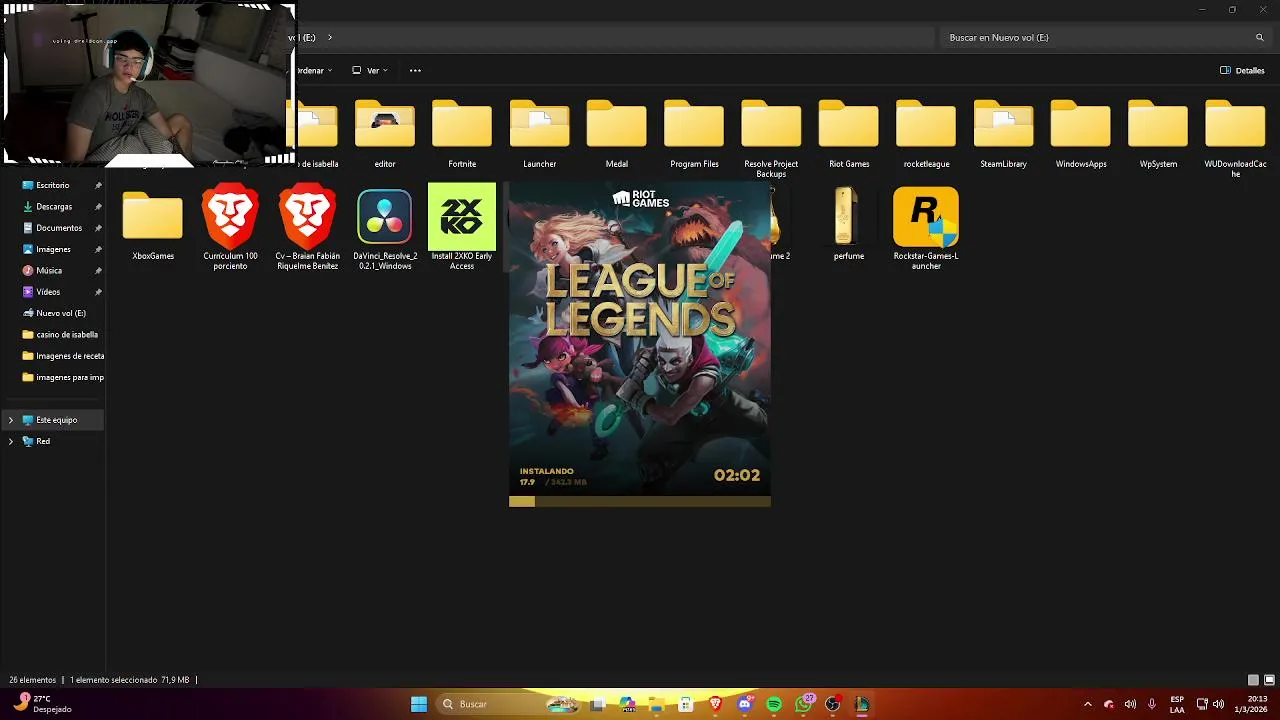
Task: Expand the Este equipo tree node
Action: 11,420
